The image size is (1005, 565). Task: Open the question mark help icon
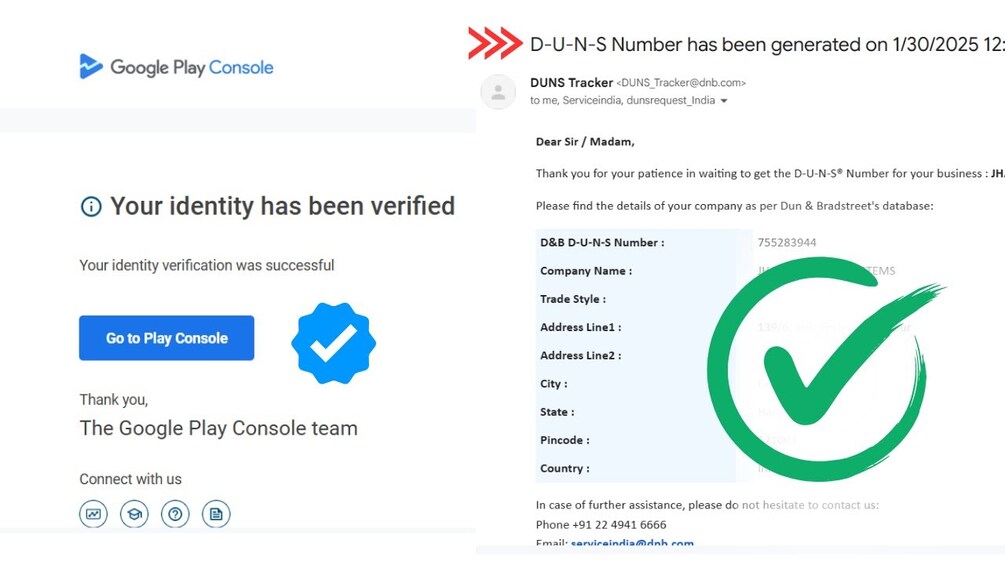coord(175,514)
